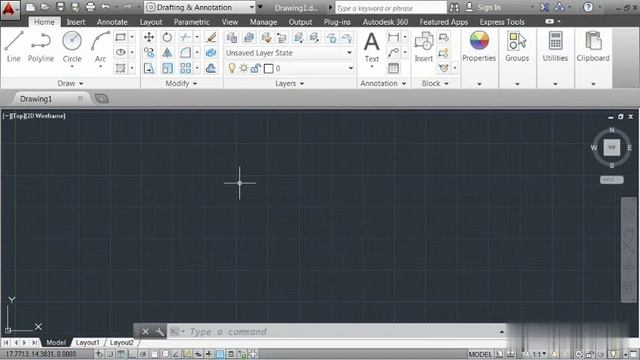Open the current layer 0 dropdown
The height and width of the screenshot is (360, 640).
289,68
